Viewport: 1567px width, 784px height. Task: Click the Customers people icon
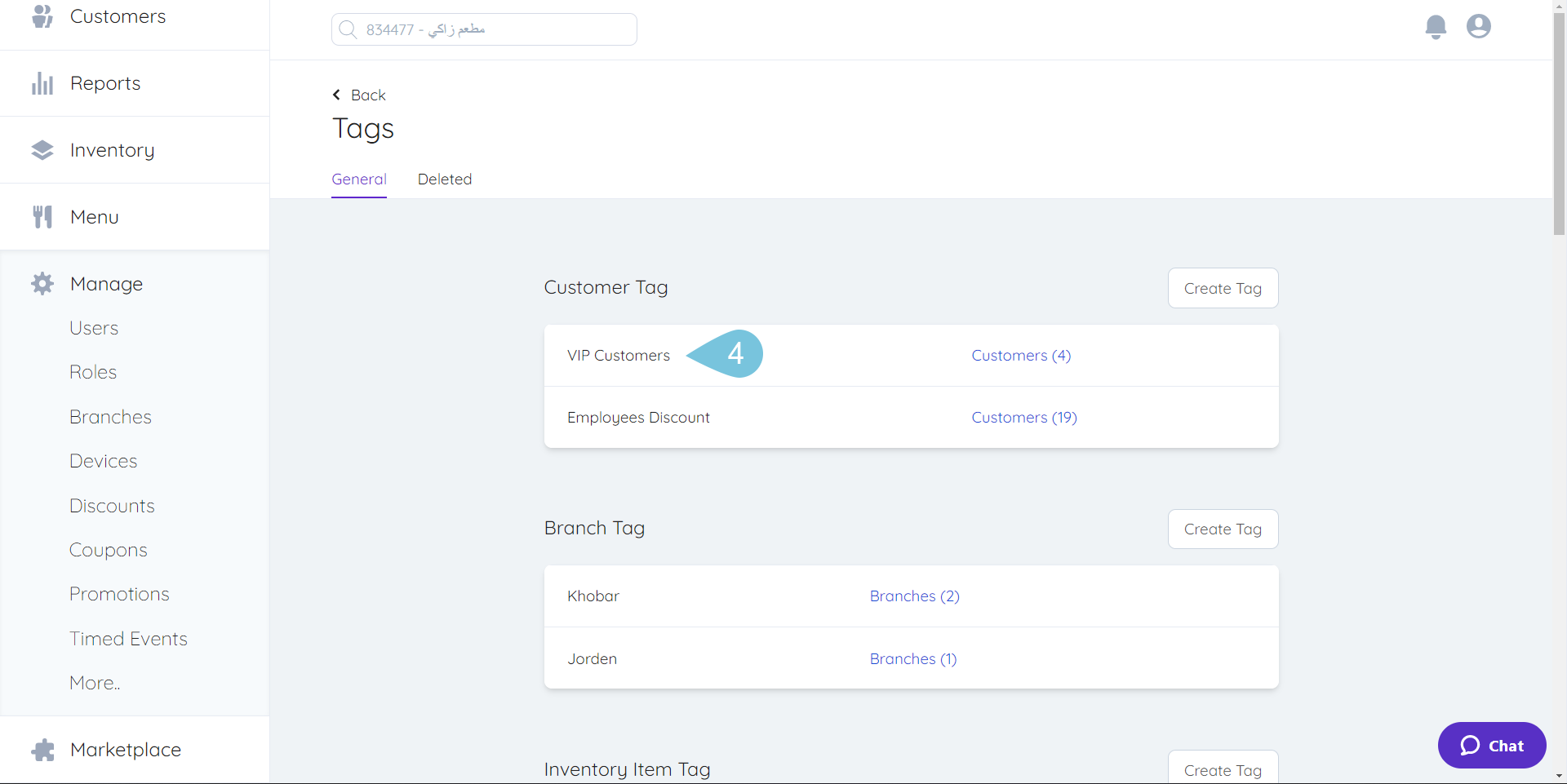click(x=42, y=16)
